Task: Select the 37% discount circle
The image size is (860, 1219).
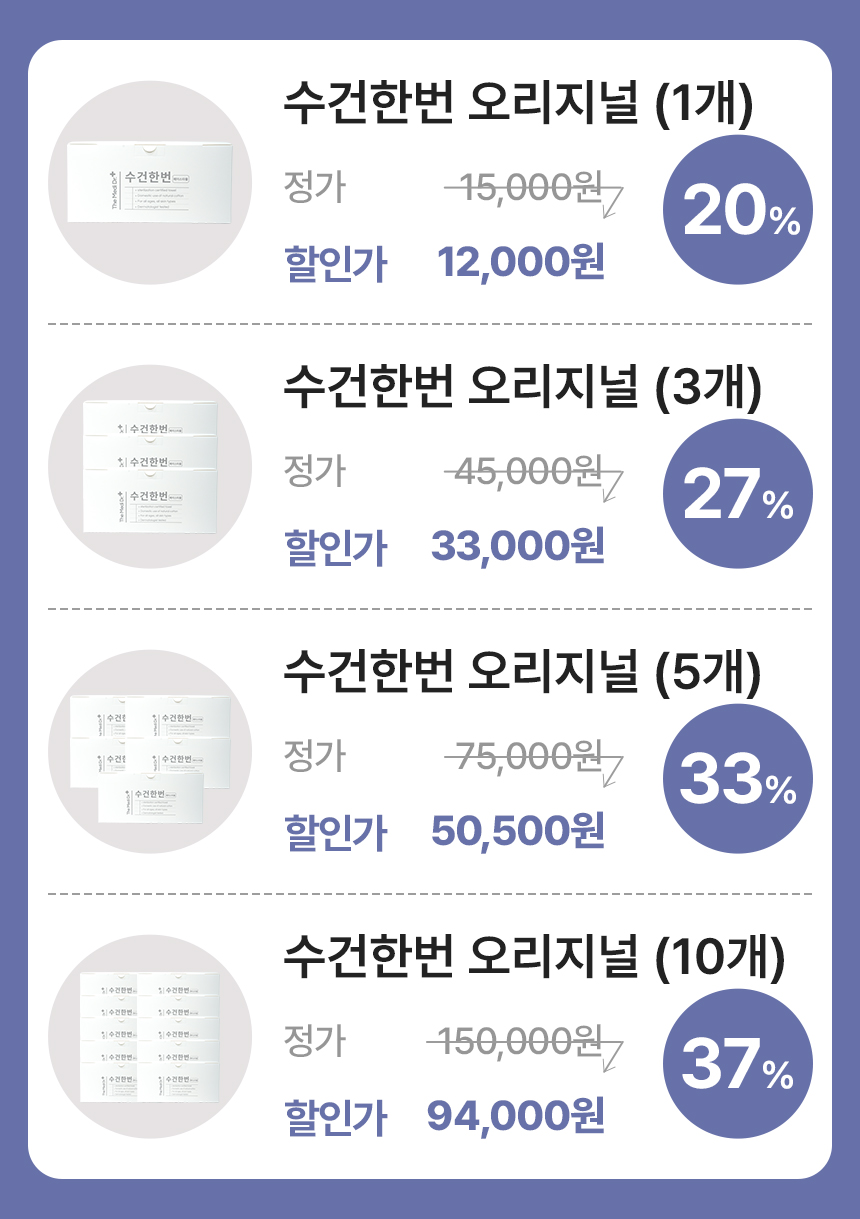Action: (x=738, y=1064)
